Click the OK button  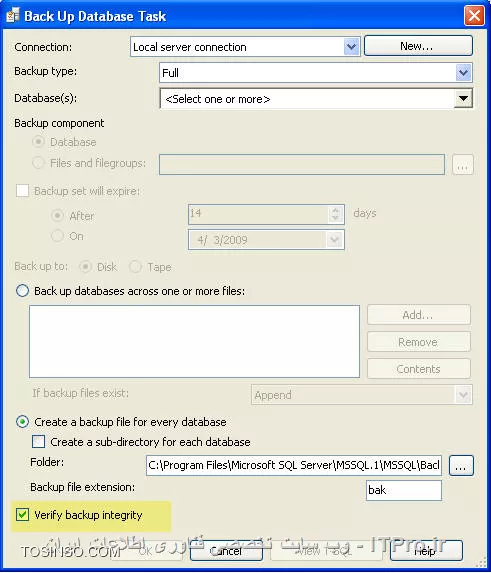146,551
